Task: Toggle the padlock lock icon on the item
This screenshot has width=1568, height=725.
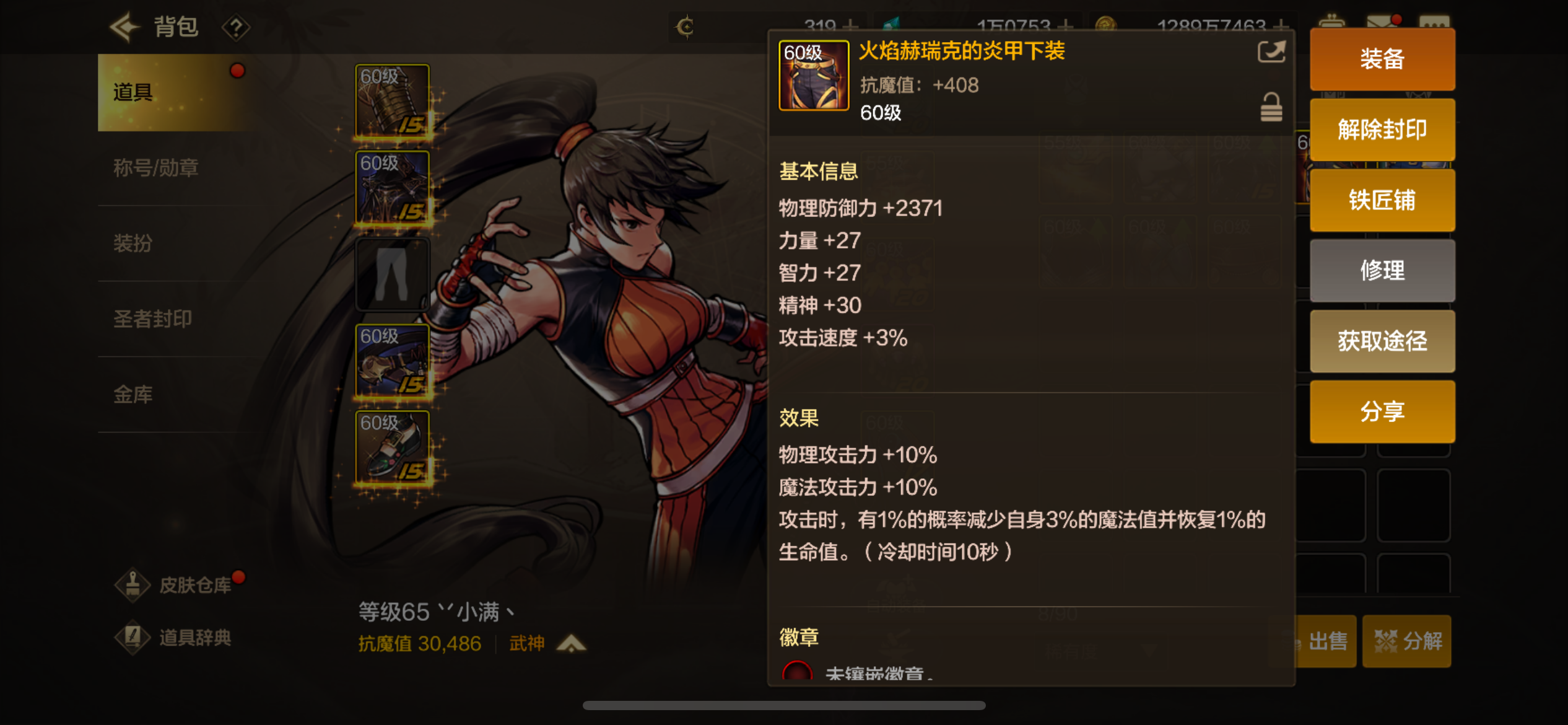Action: pyautogui.click(x=1271, y=107)
